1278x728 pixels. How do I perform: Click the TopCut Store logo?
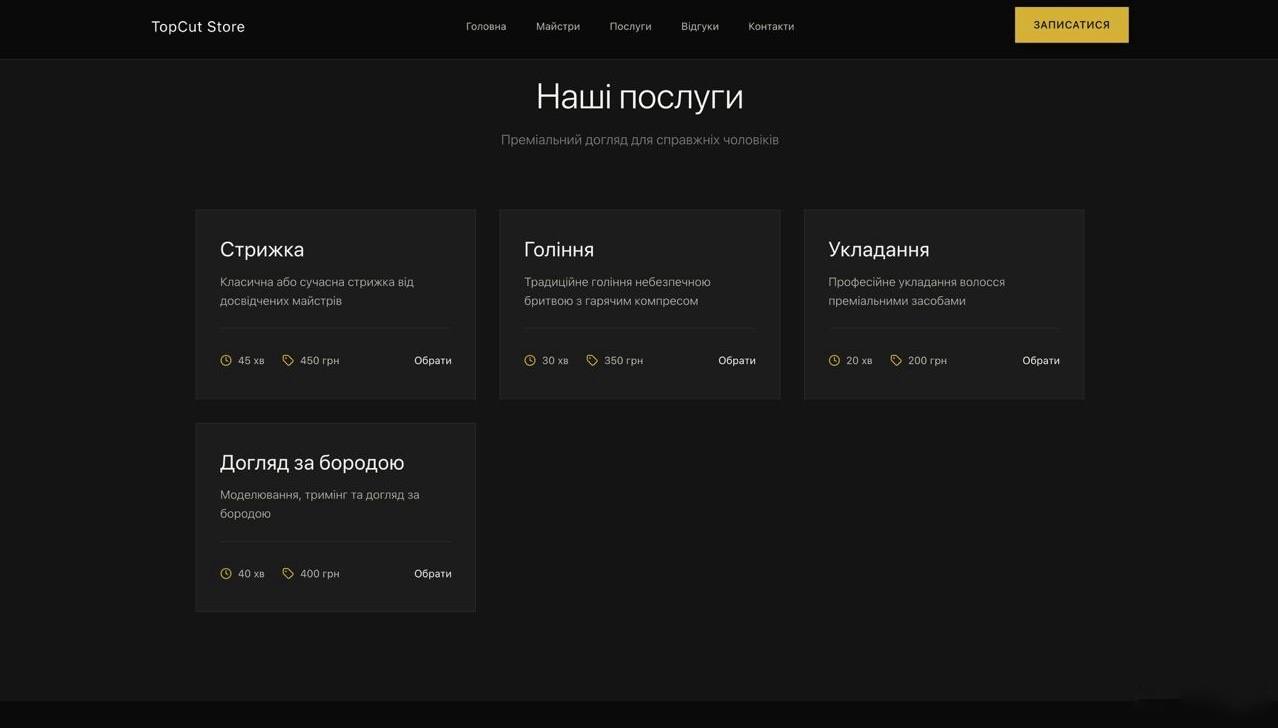[x=198, y=27]
